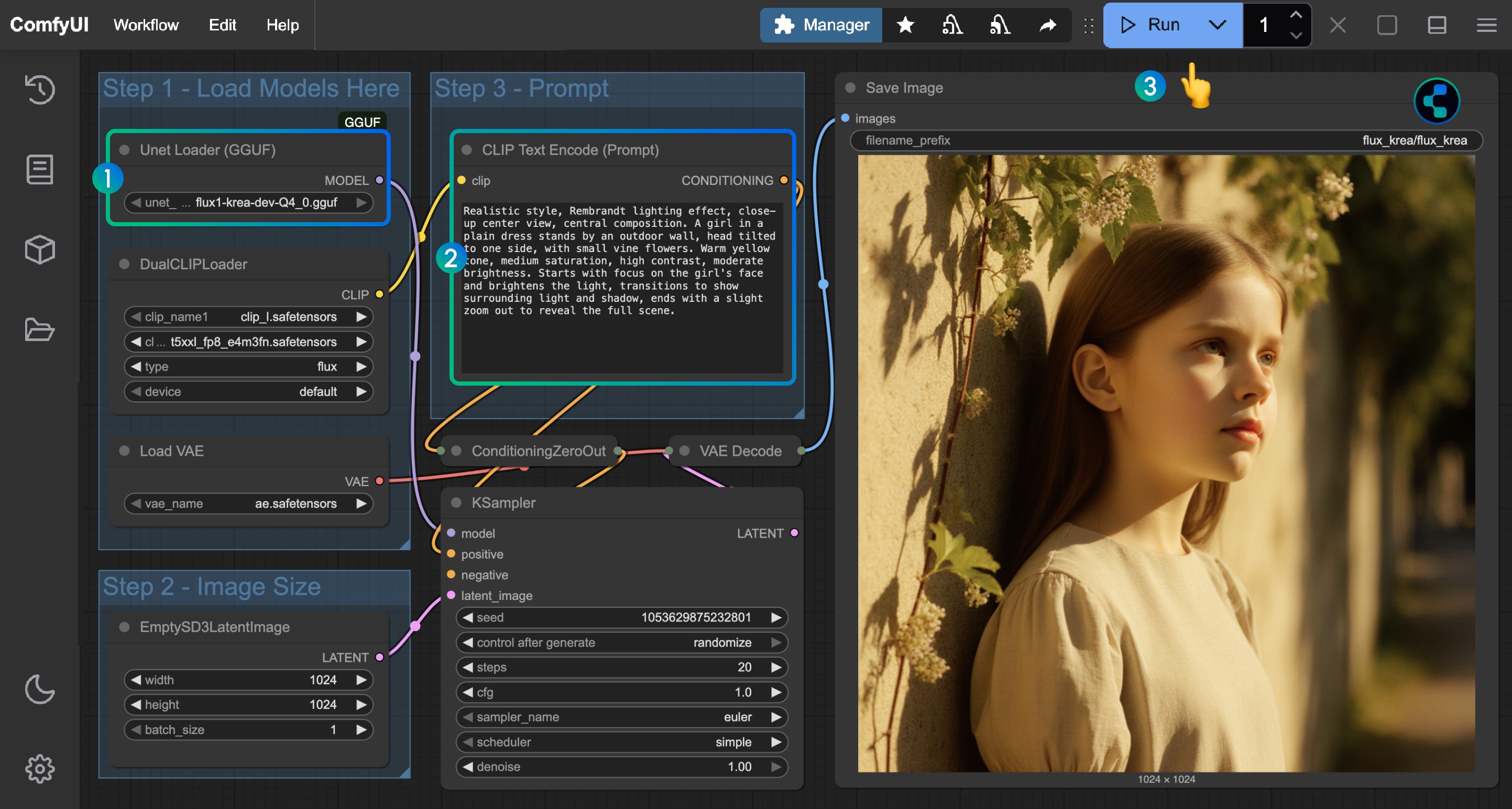Open the workflow history sidebar panel

[39, 89]
